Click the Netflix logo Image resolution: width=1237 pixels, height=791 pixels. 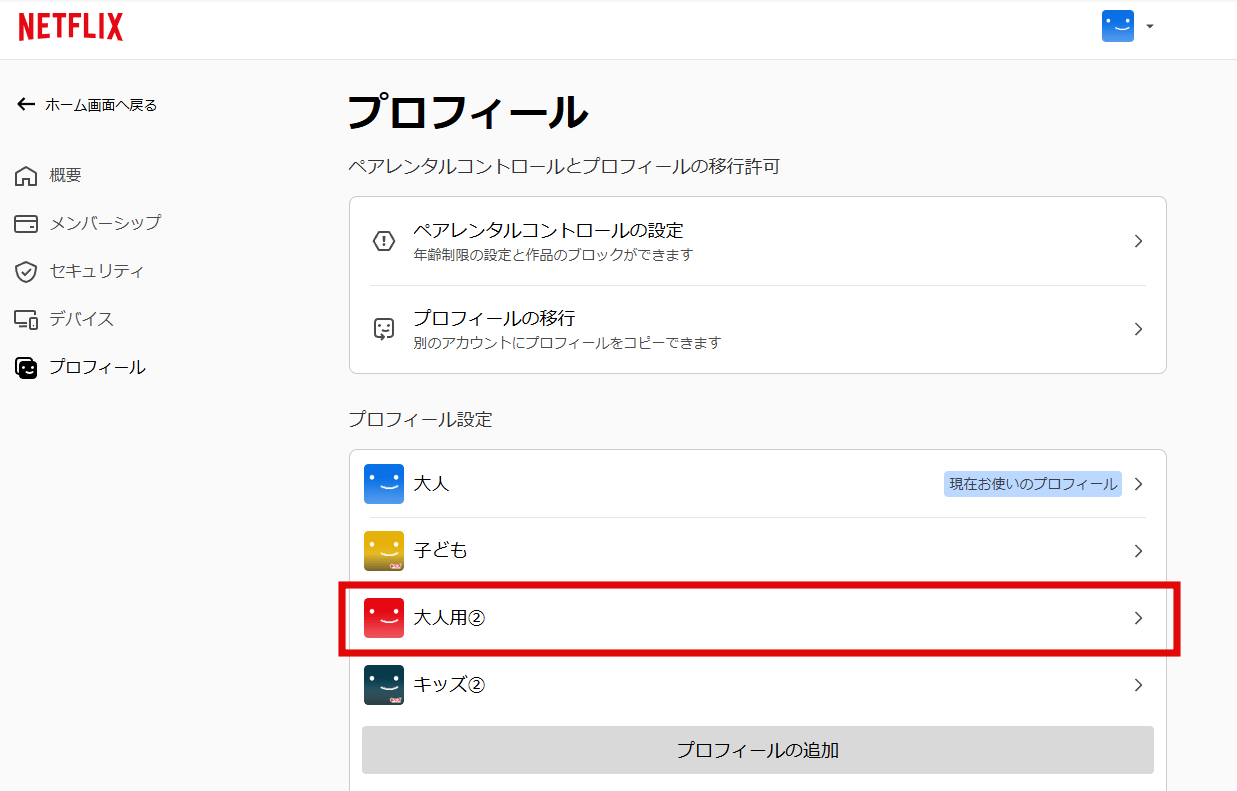click(x=71, y=28)
